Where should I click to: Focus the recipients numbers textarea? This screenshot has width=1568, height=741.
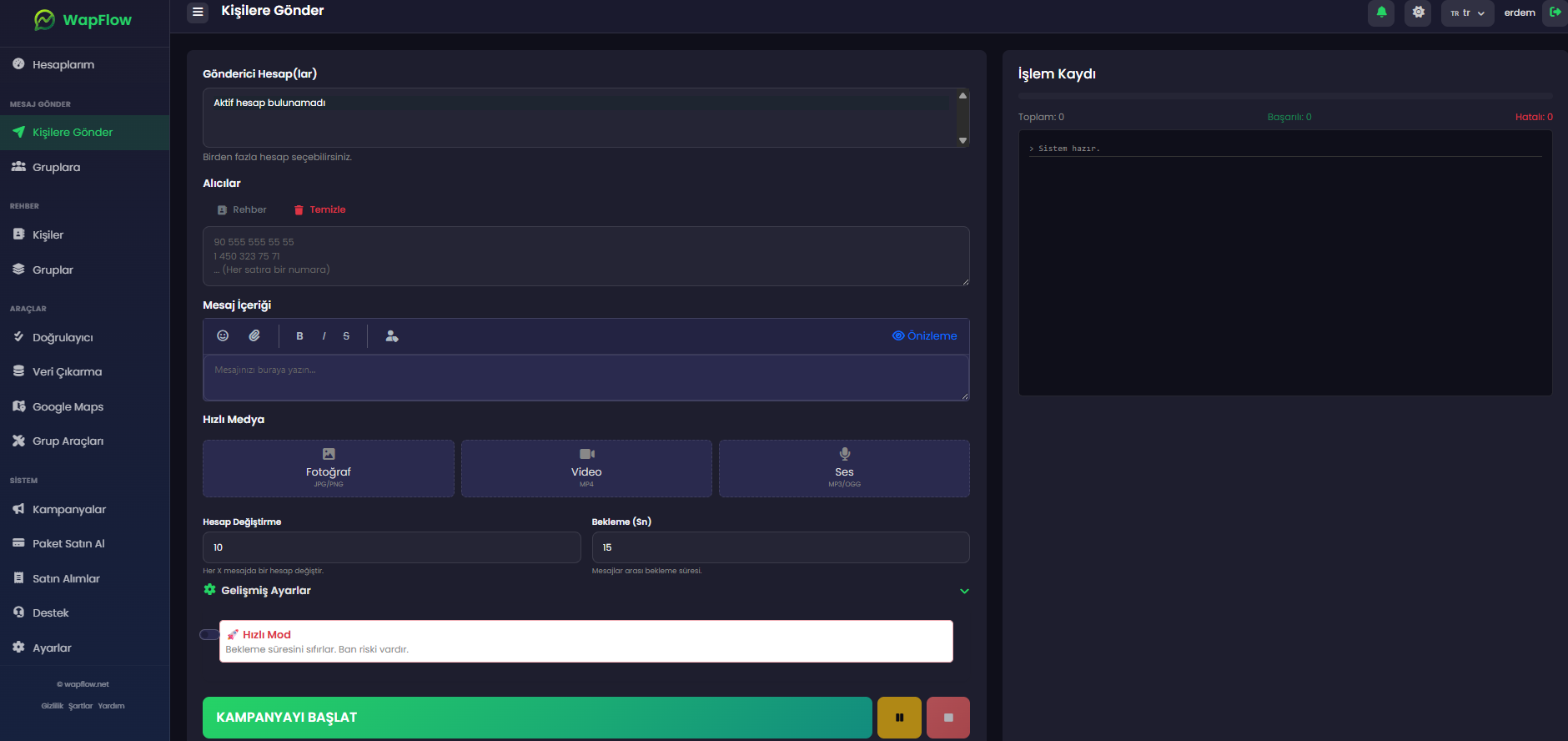point(585,256)
